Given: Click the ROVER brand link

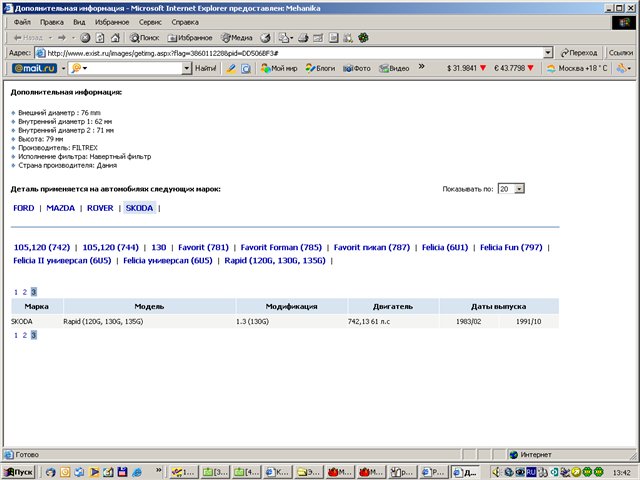Looking at the screenshot, I should 100,208.
